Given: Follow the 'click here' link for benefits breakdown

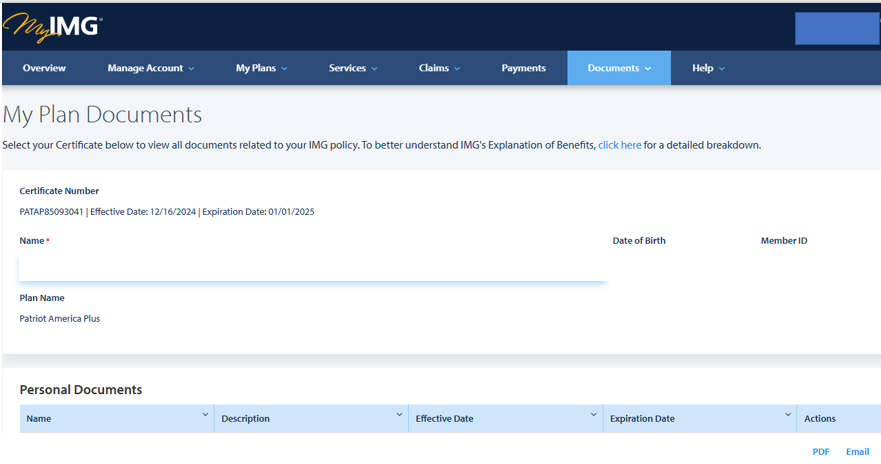Looking at the screenshot, I should (x=619, y=145).
